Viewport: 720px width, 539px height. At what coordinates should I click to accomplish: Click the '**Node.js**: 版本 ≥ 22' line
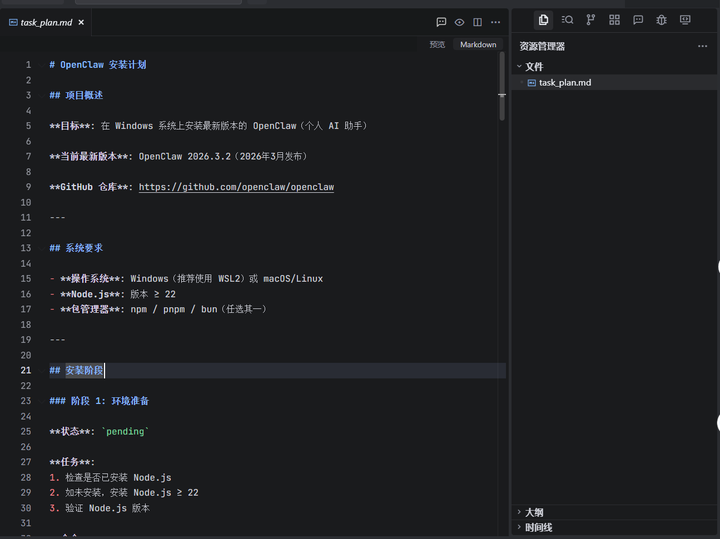(112, 294)
